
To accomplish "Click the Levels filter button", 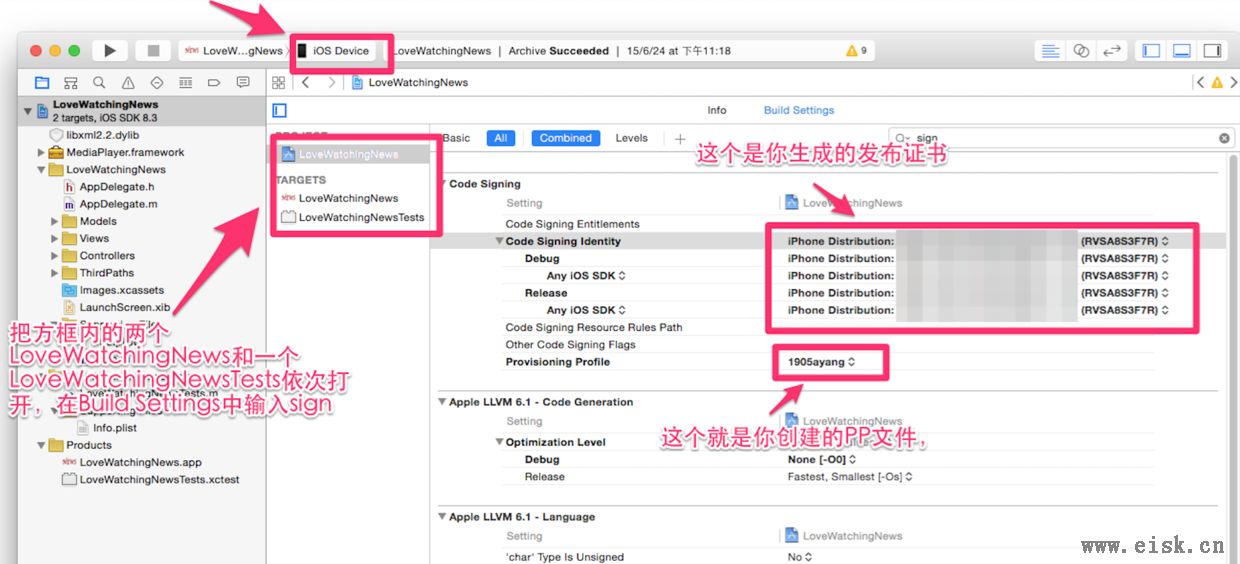I will [631, 138].
